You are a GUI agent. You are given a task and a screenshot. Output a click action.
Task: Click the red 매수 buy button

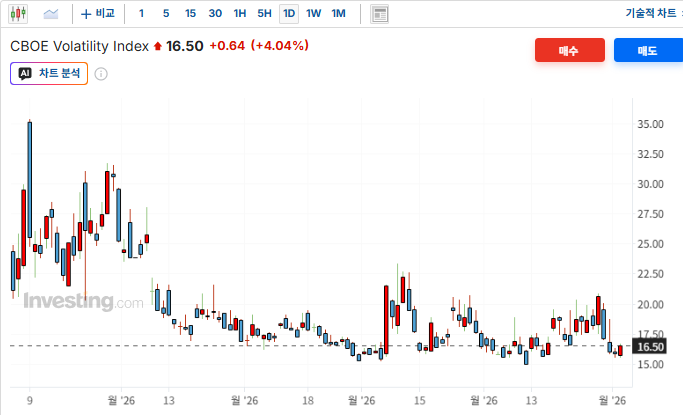(570, 50)
